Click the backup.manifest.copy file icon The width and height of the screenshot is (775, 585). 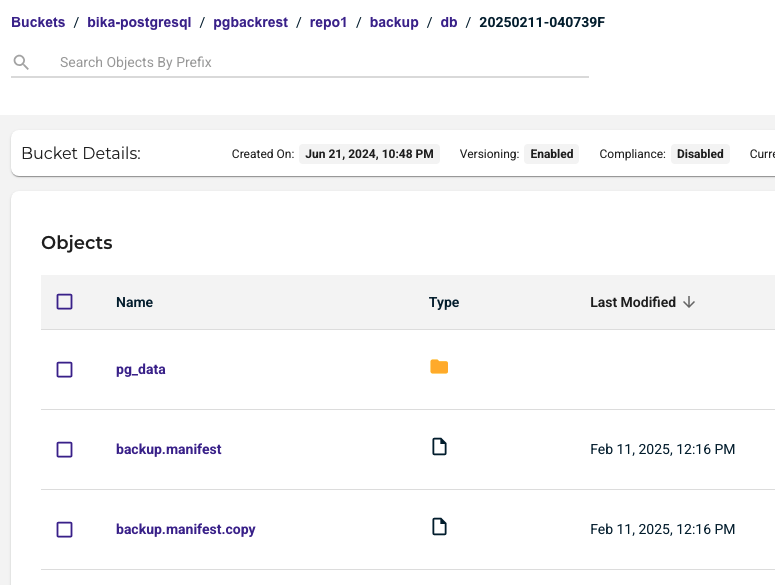point(439,527)
